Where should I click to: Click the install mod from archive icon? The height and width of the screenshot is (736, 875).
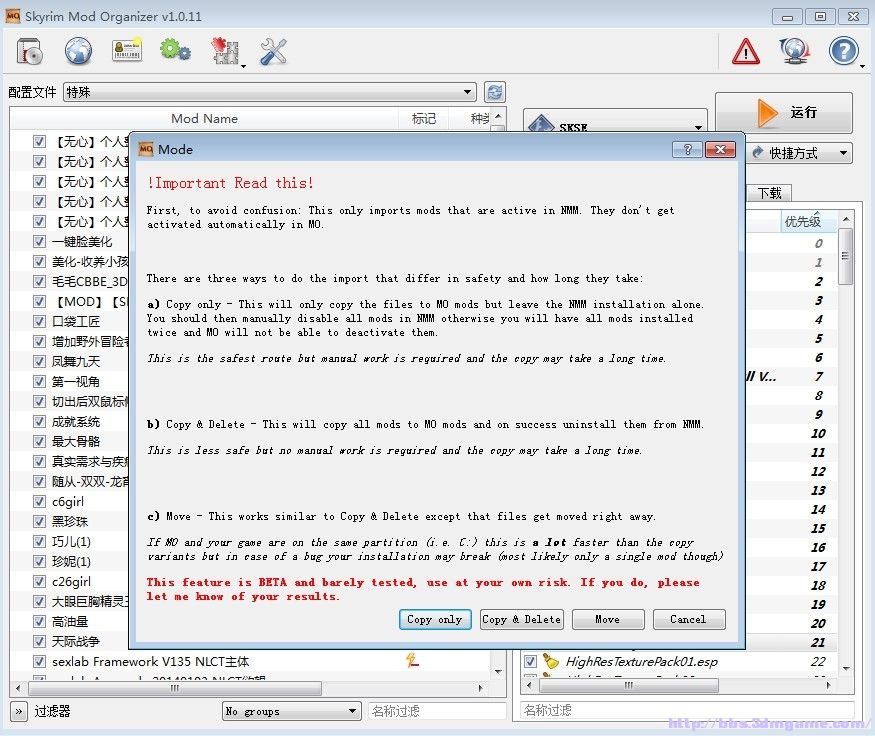click(30, 51)
